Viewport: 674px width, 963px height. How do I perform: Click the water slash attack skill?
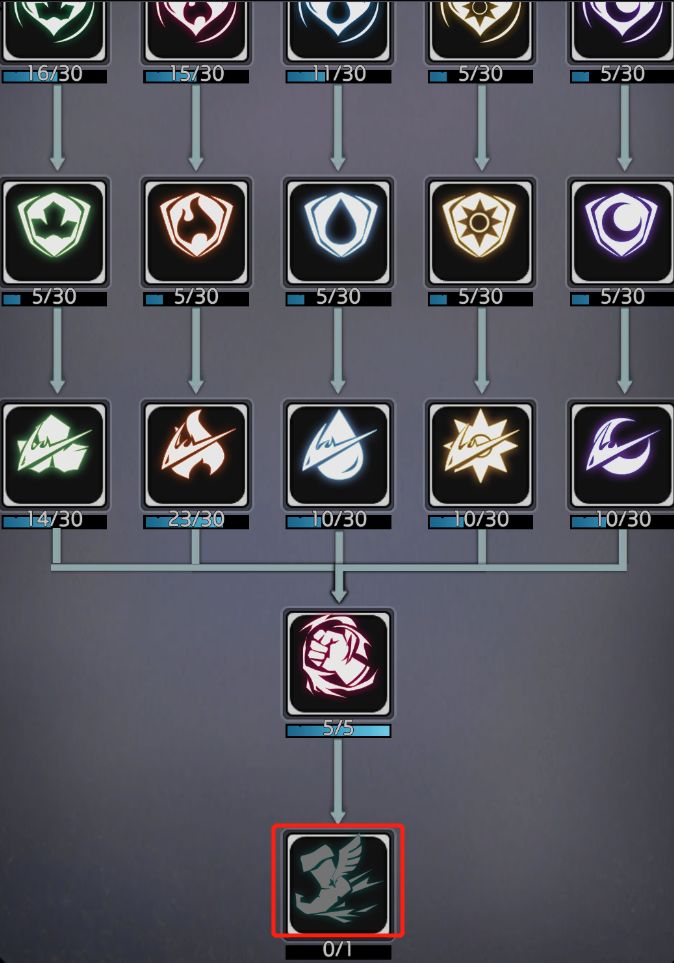(338, 454)
